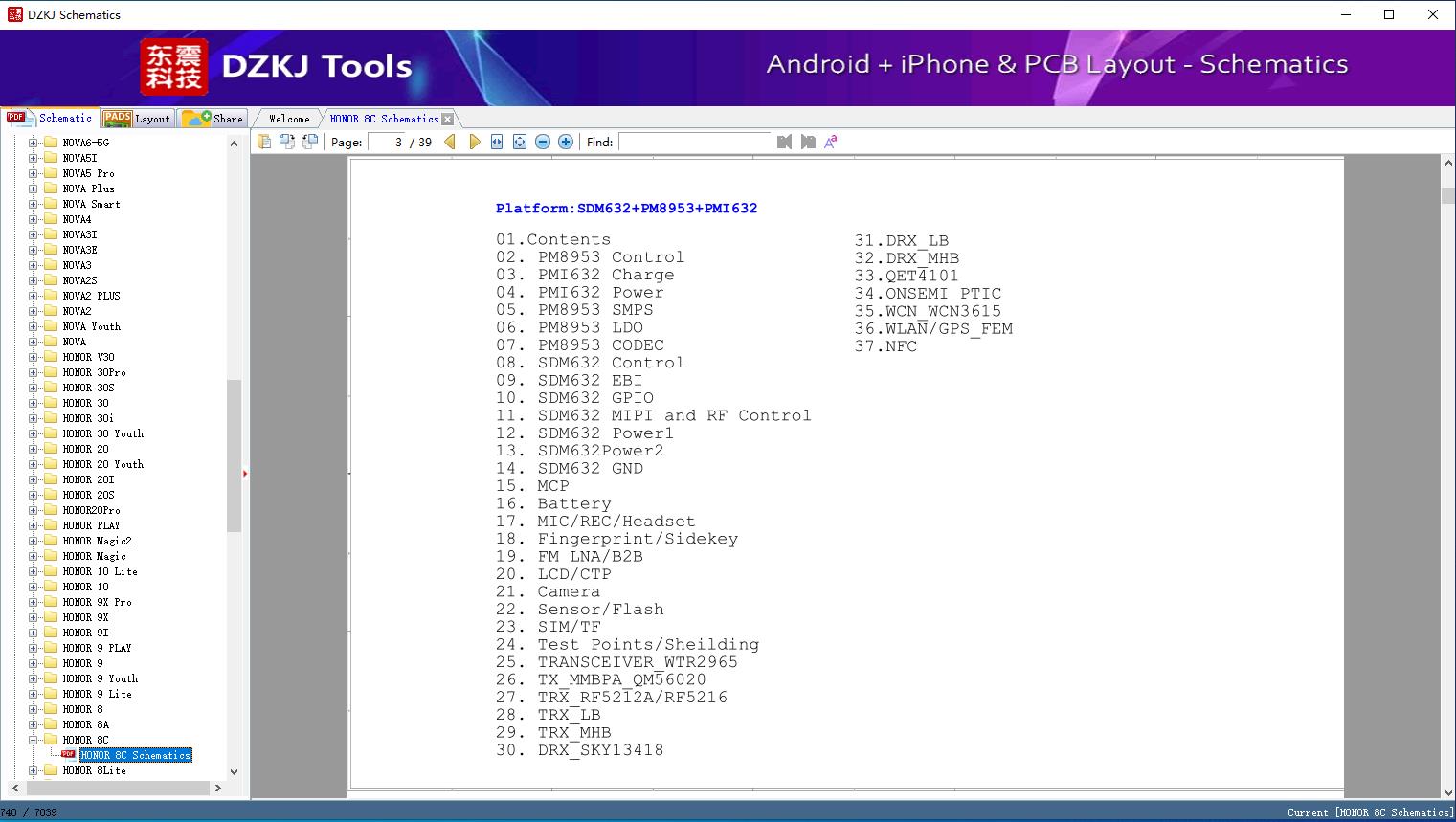
Task: Click the HONOR 8A folder icon
Action: 51,724
